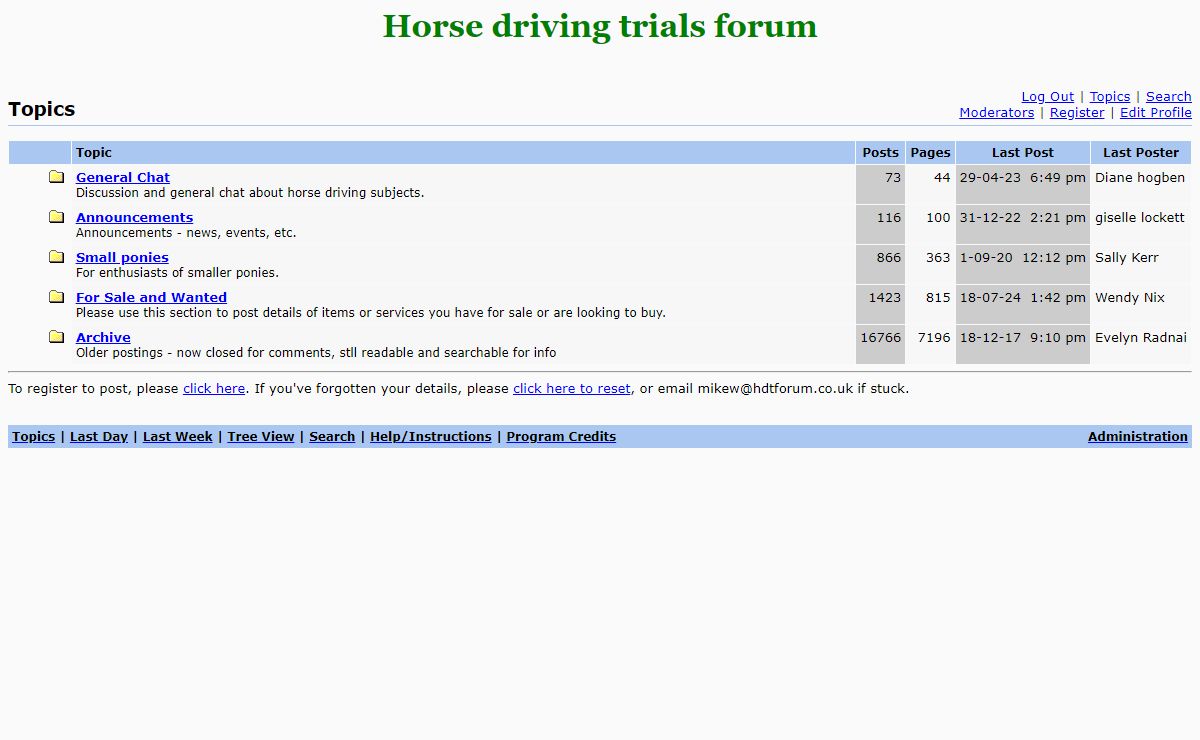Click the pages count 363

938,258
